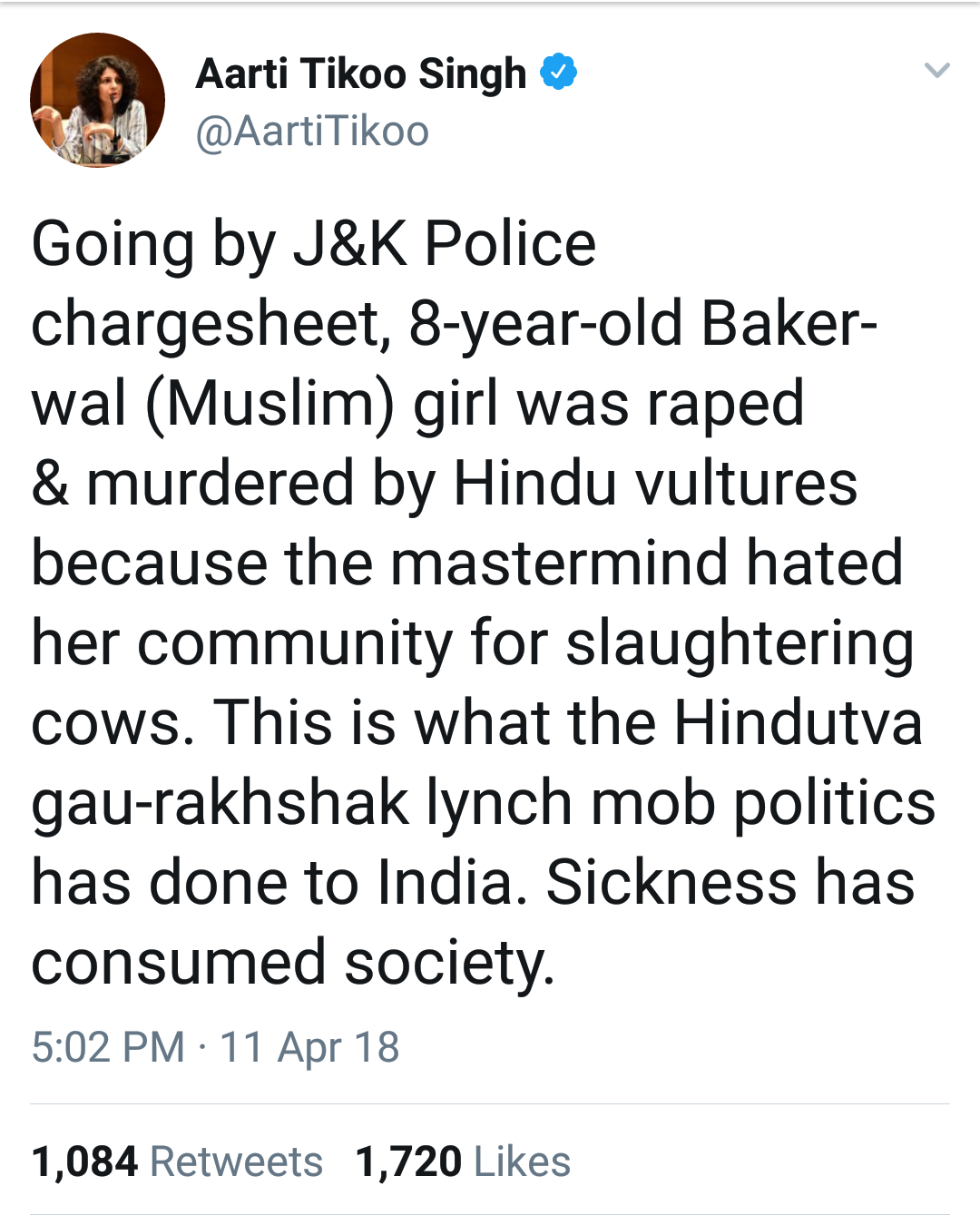The height and width of the screenshot is (1225, 980).
Task: Click the last line 'consumed society.'
Action: tap(293, 964)
